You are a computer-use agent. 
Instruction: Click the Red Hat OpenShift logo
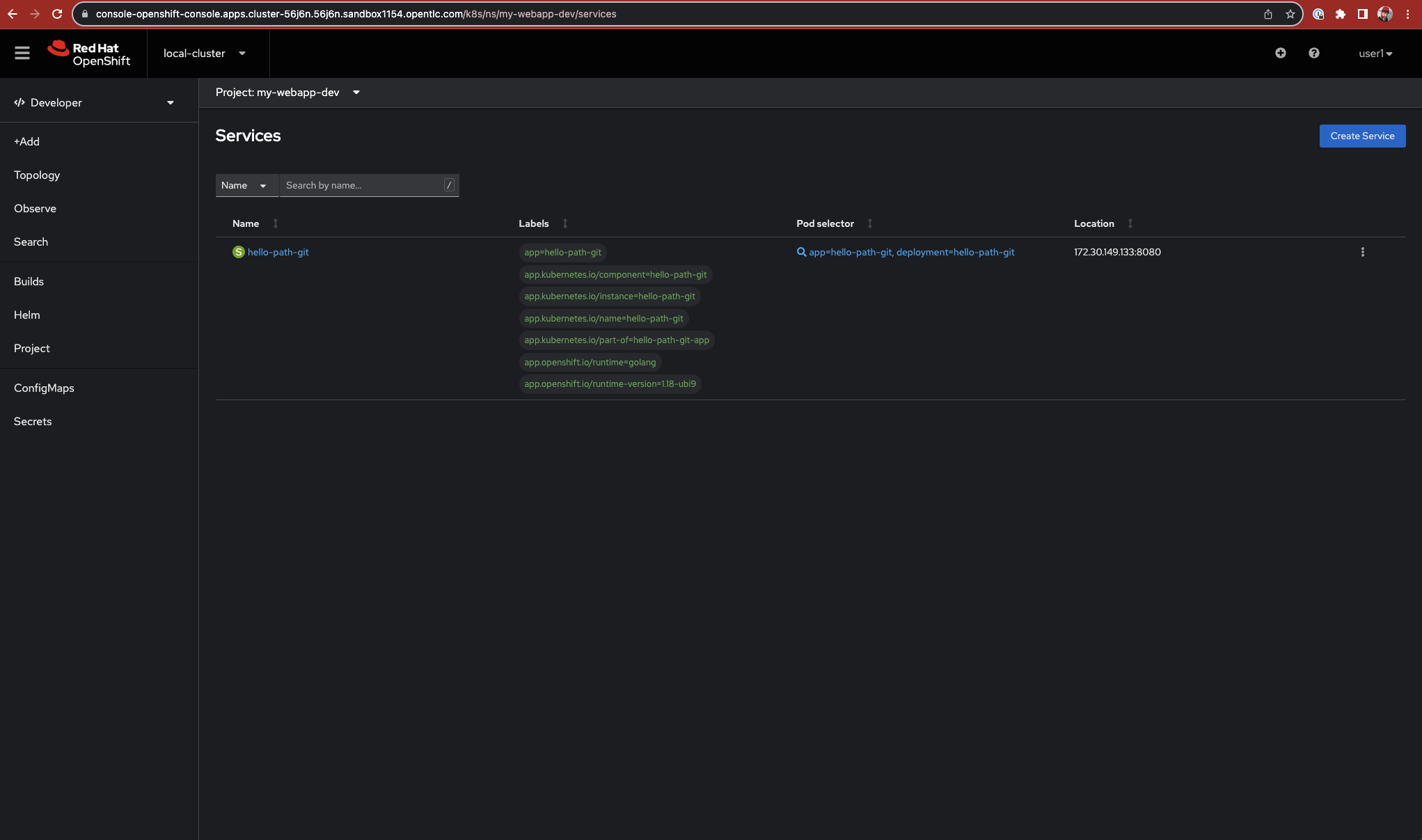click(x=89, y=54)
